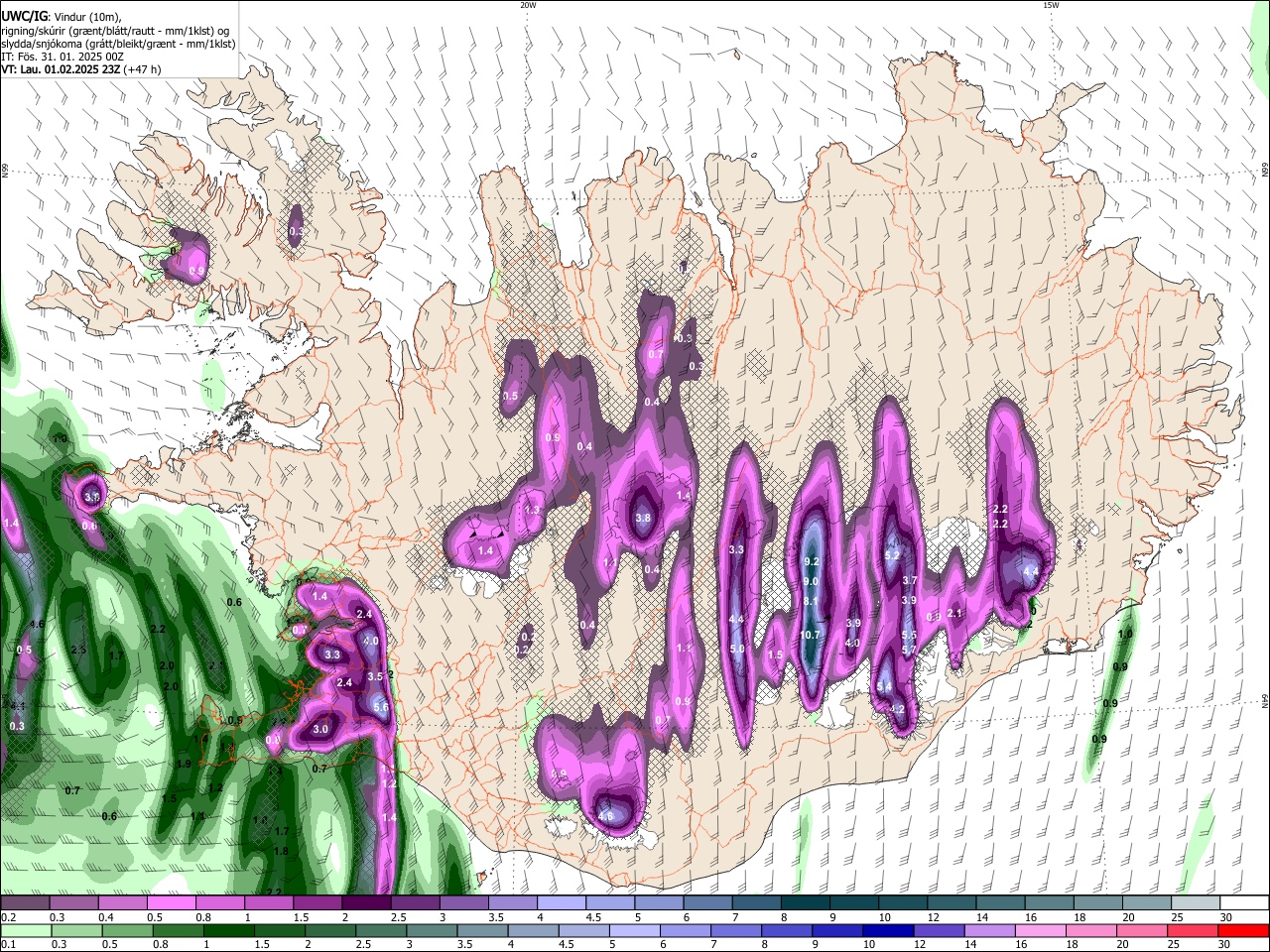1270x952 pixels.
Task: Click the 5.0 value on the map
Action: click(737, 649)
